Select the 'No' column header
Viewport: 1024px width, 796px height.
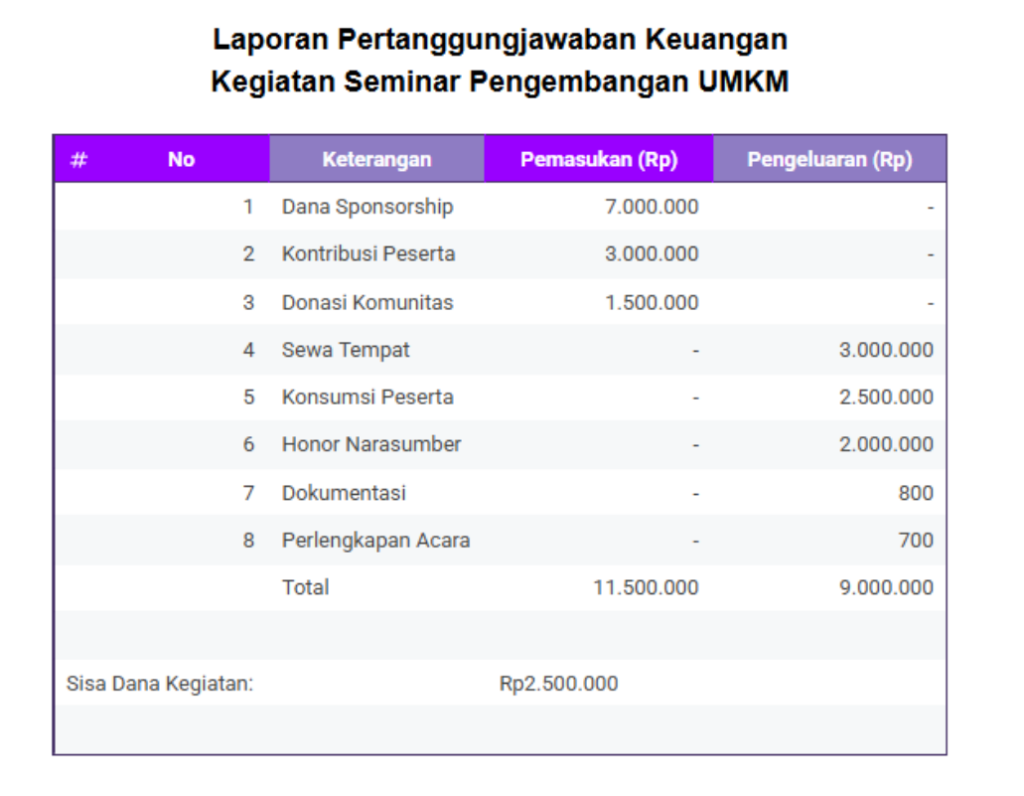(x=181, y=159)
